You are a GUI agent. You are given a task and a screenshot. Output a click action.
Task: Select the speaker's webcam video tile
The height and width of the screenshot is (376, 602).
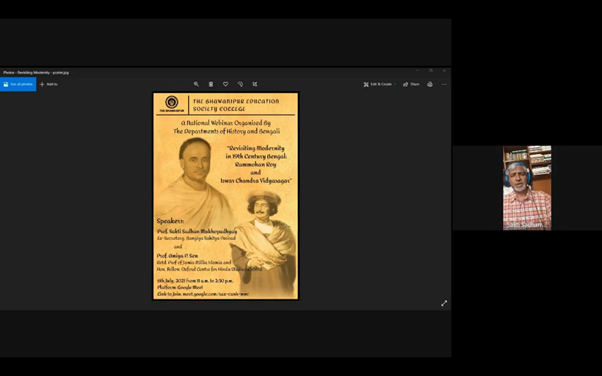527,188
